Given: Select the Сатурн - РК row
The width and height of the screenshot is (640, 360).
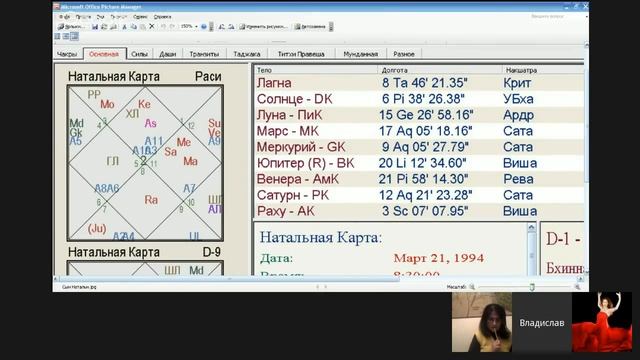Looking at the screenshot, I should click(x=419, y=195).
